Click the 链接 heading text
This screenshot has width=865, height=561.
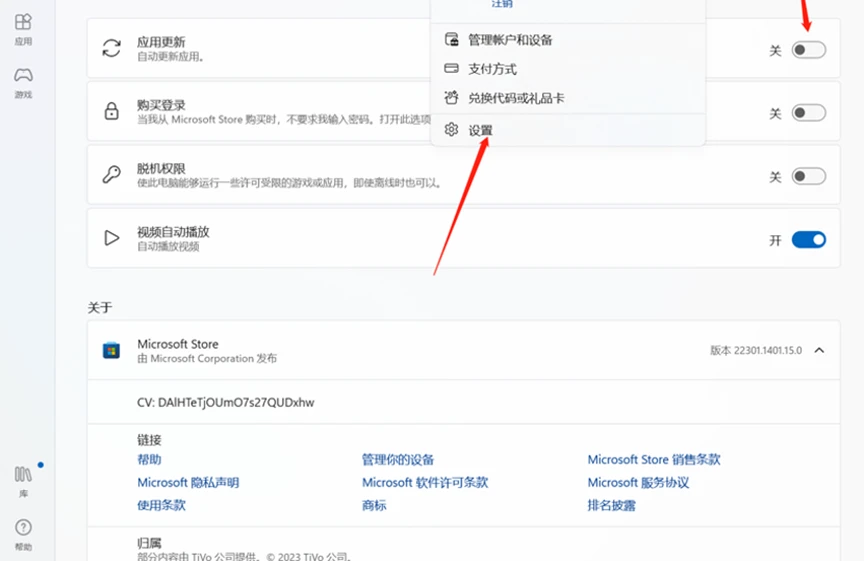click(149, 440)
